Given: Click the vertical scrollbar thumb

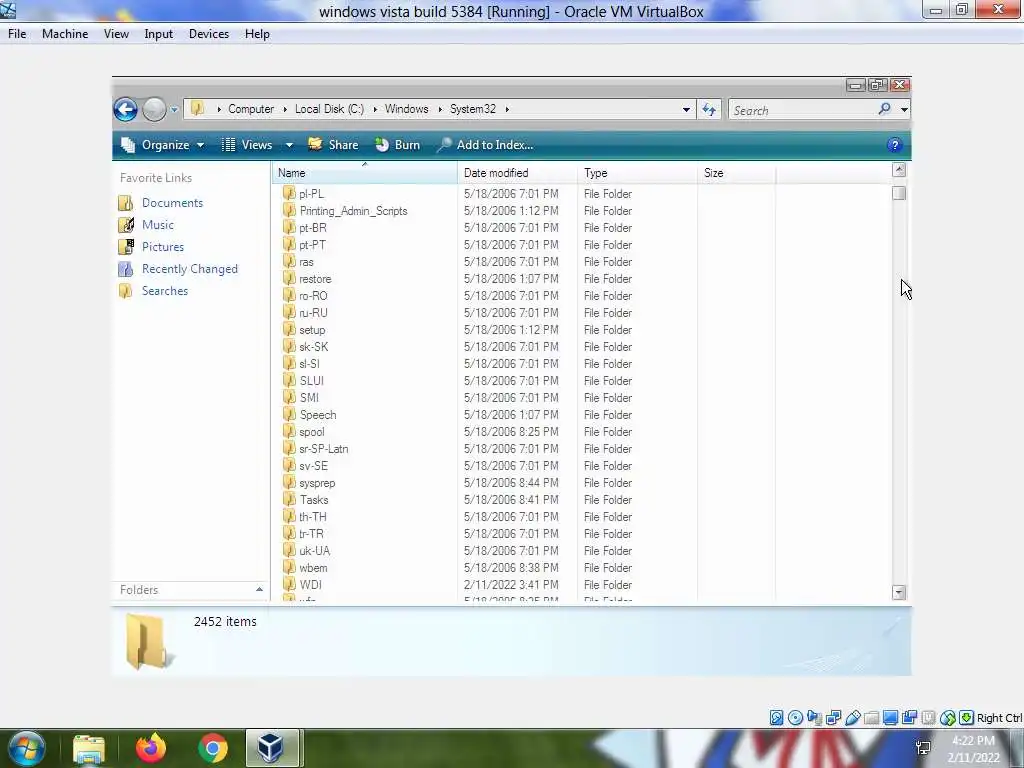Looking at the screenshot, I should pyautogui.click(x=899, y=193).
